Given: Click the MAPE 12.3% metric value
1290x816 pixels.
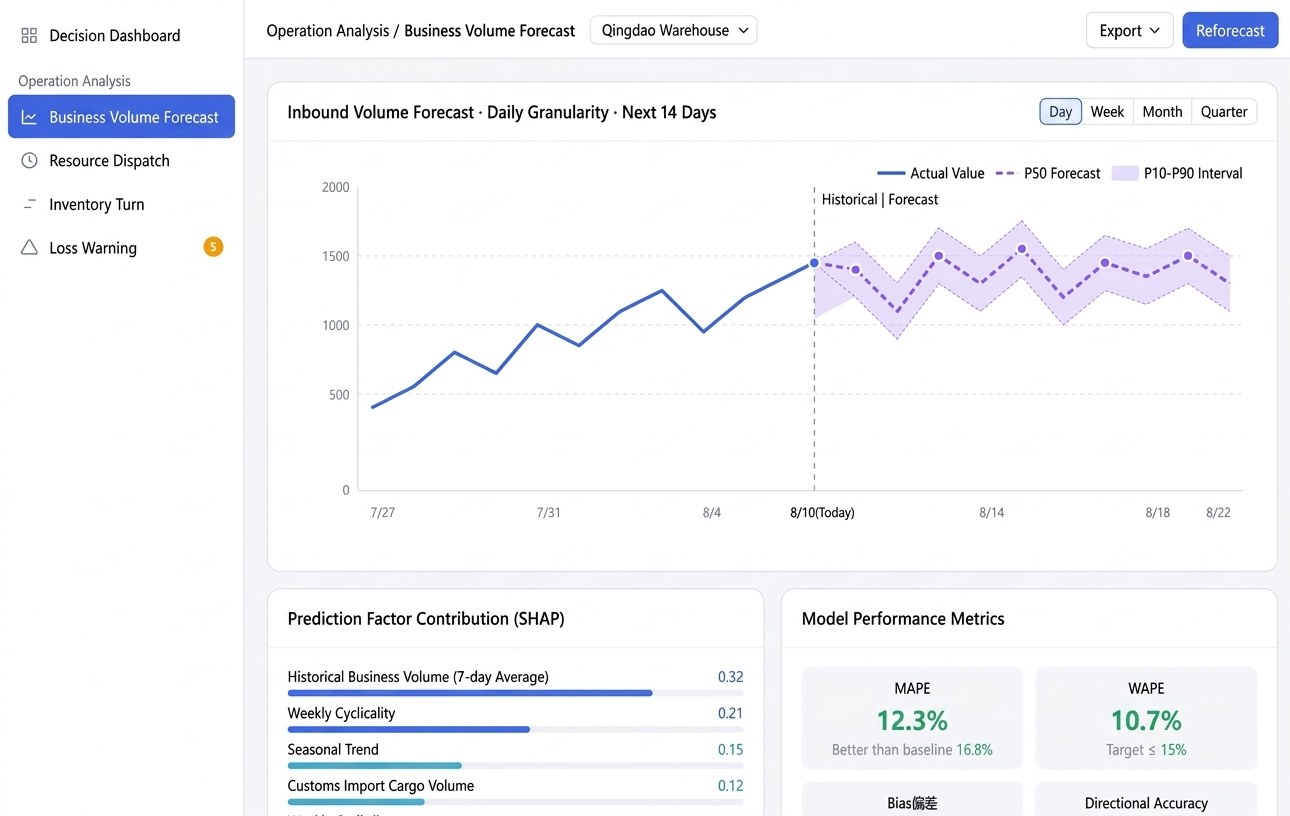Looking at the screenshot, I should click(912, 720).
